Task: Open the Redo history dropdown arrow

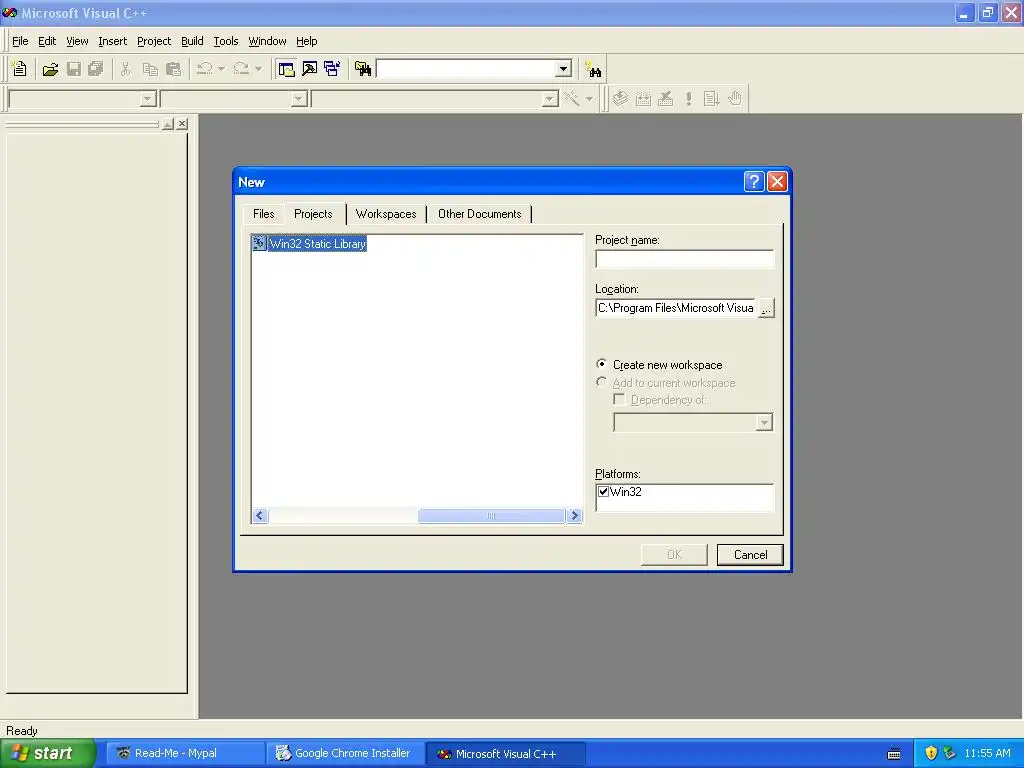Action: coord(259,69)
